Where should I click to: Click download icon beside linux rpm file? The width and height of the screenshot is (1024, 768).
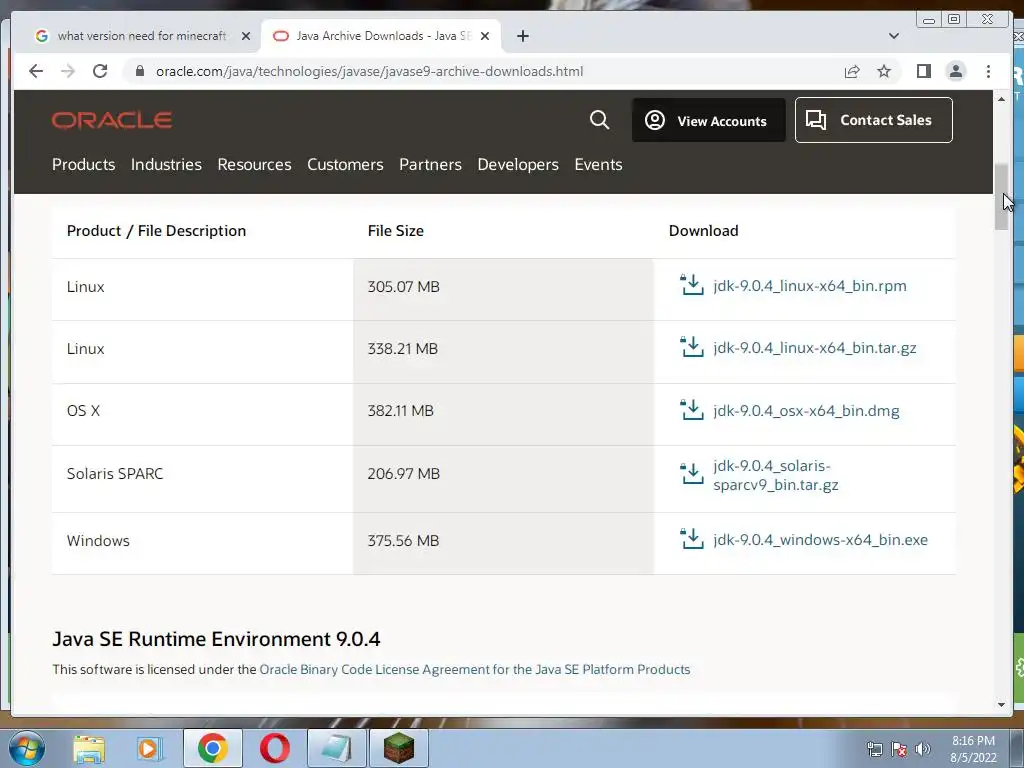(692, 285)
